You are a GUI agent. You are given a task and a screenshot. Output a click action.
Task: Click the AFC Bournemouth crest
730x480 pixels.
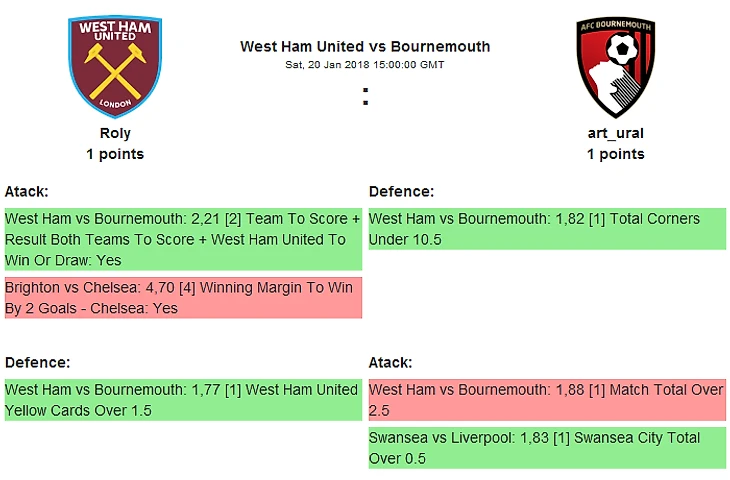click(615, 67)
